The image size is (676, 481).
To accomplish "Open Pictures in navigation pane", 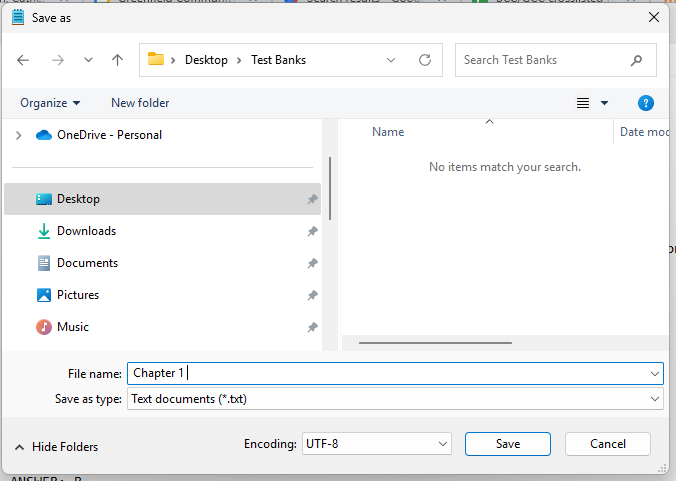I will point(162,295).
